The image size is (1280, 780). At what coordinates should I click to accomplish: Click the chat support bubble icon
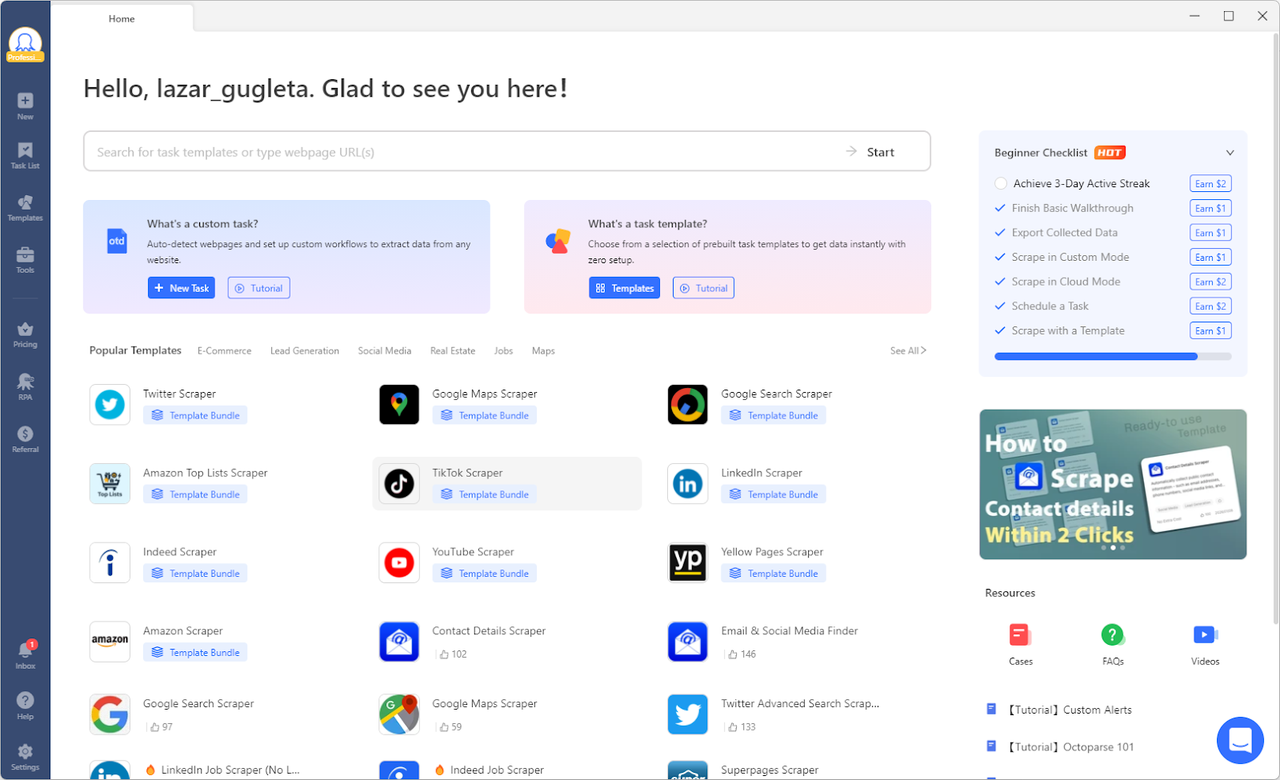pyautogui.click(x=1240, y=740)
